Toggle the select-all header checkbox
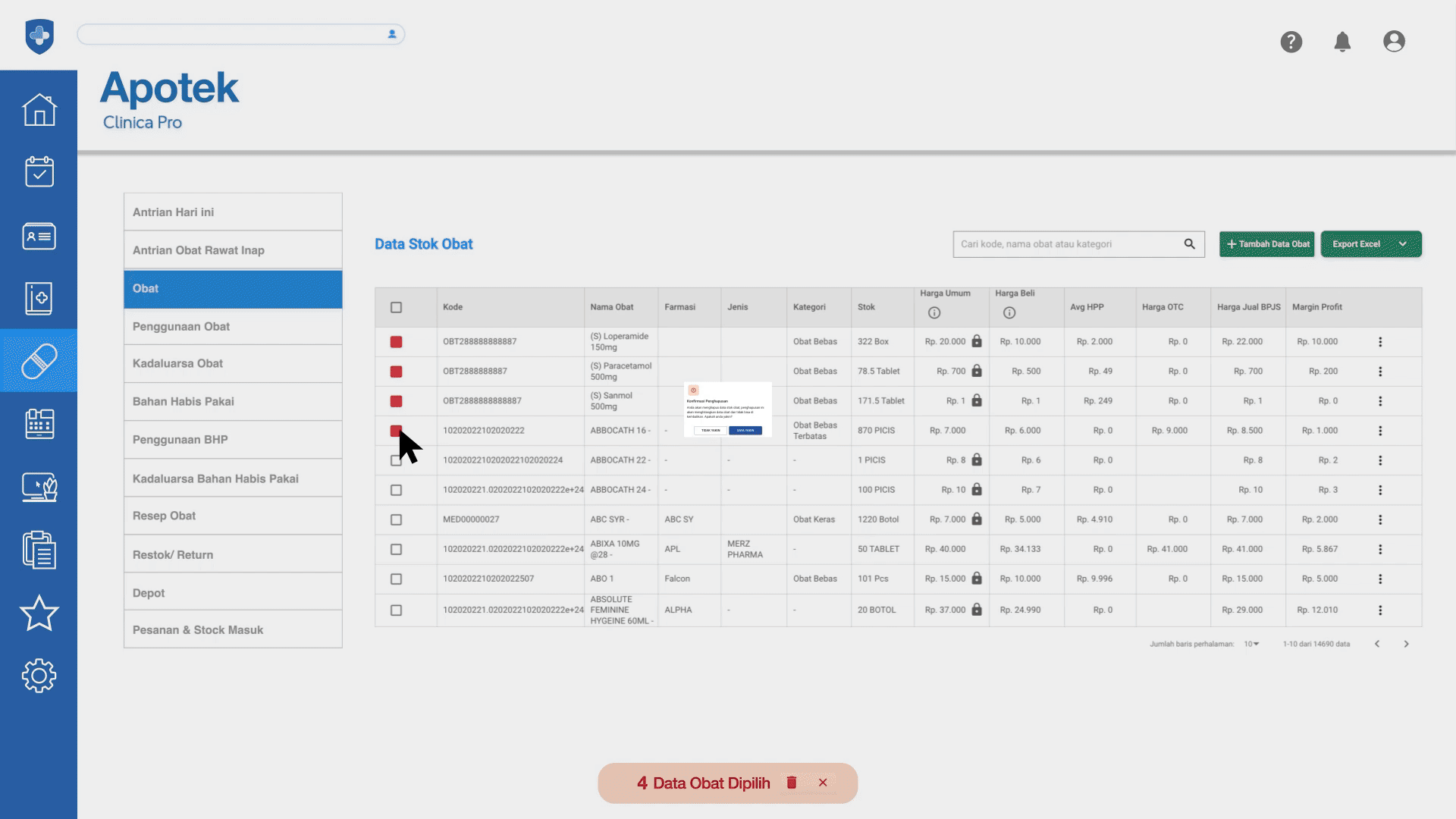The image size is (1456, 819). [x=396, y=307]
